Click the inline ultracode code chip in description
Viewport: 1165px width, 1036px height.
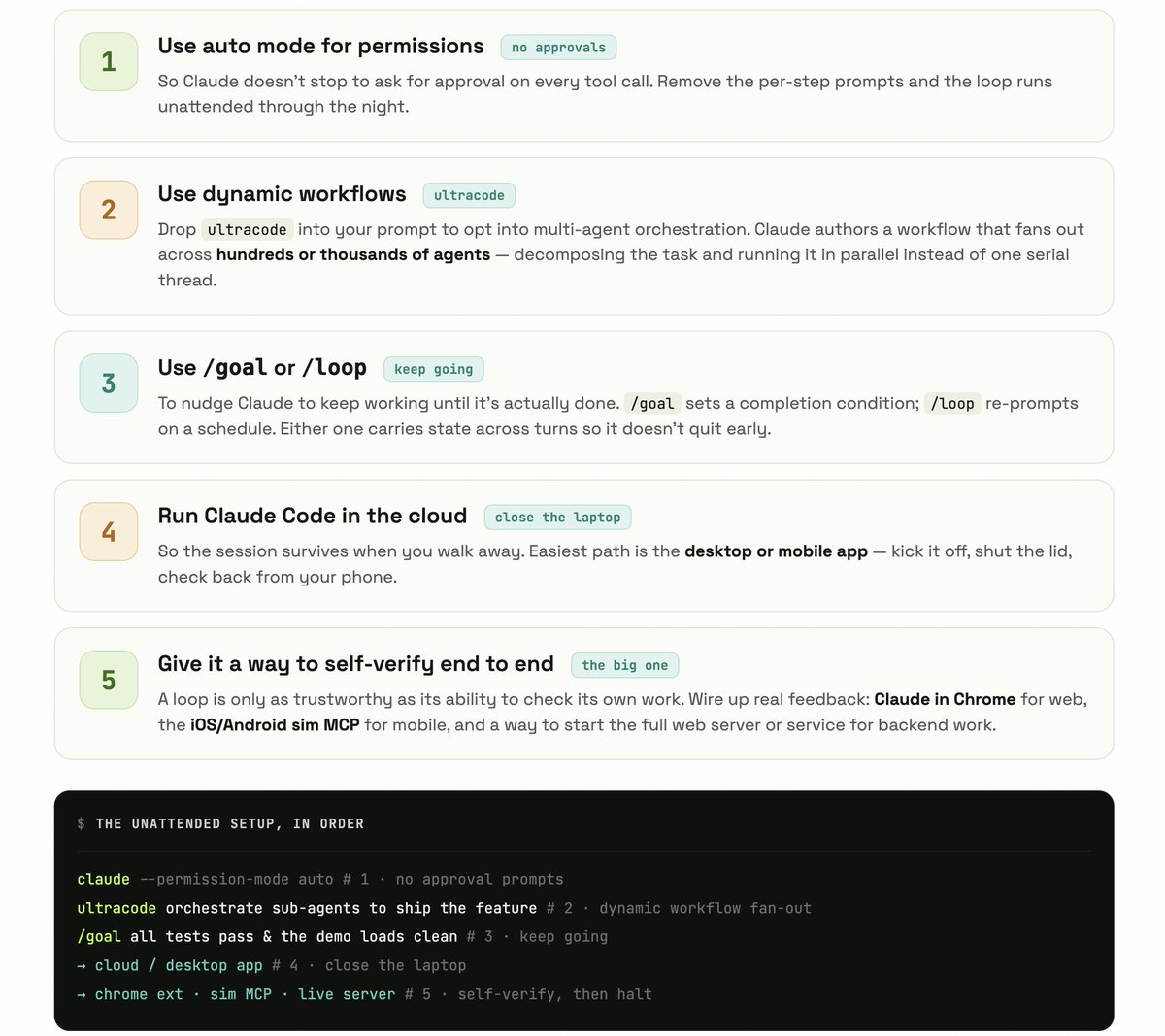click(x=247, y=229)
